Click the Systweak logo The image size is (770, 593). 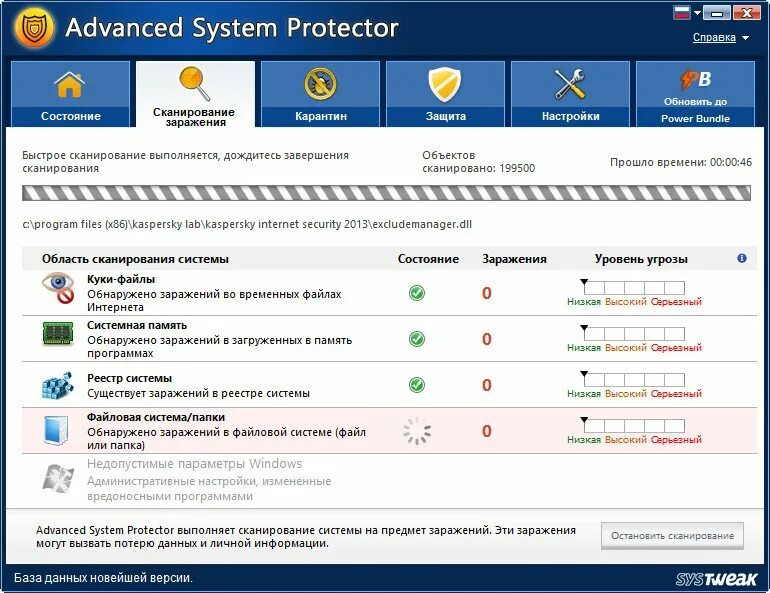pyautogui.click(x=716, y=579)
